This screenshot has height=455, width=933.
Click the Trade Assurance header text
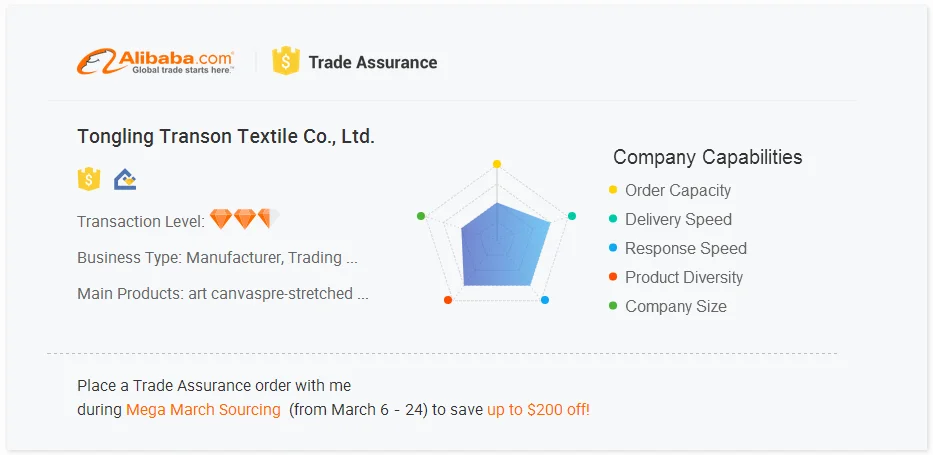(372, 62)
